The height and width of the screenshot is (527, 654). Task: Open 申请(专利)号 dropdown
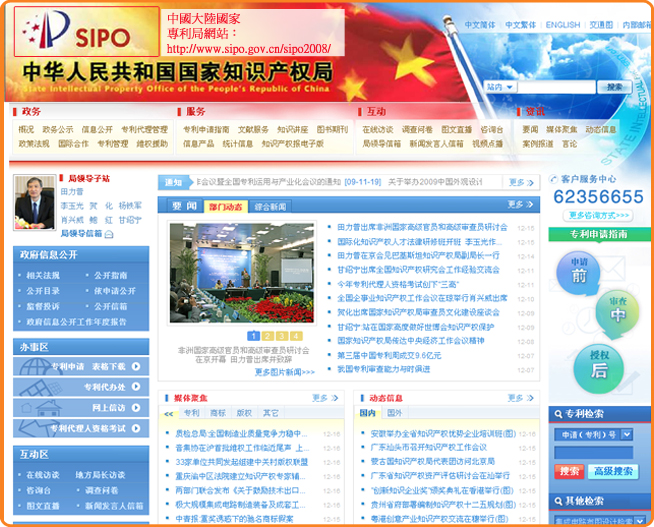[626, 435]
